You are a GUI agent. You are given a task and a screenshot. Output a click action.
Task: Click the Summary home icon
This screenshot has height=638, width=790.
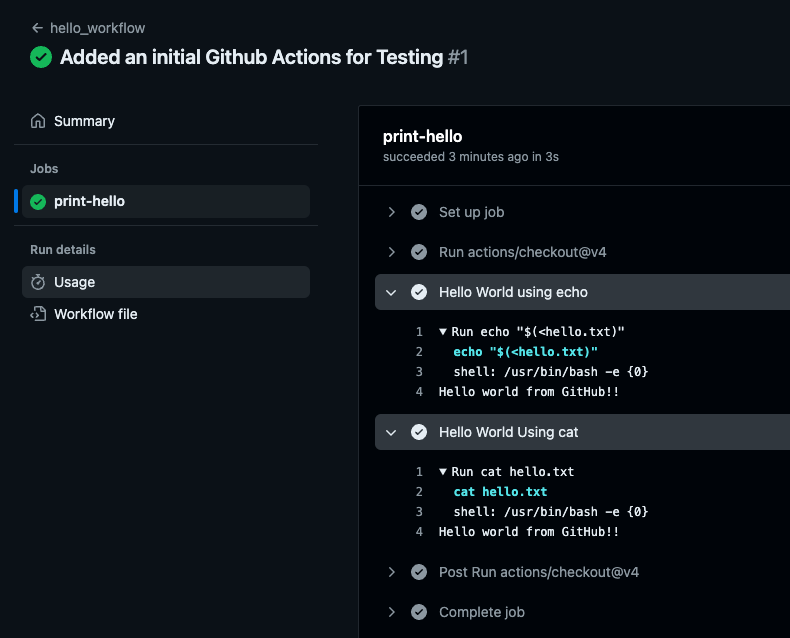tap(38, 121)
